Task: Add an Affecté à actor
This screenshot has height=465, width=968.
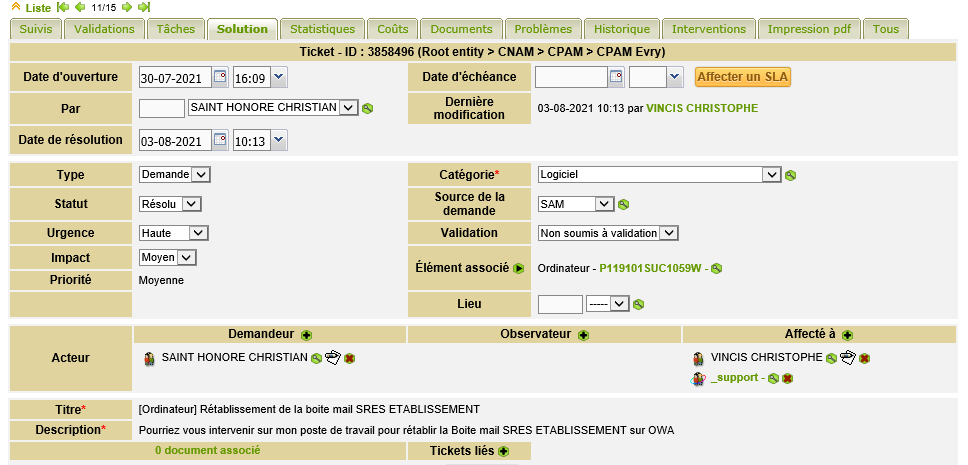Action: point(847,335)
